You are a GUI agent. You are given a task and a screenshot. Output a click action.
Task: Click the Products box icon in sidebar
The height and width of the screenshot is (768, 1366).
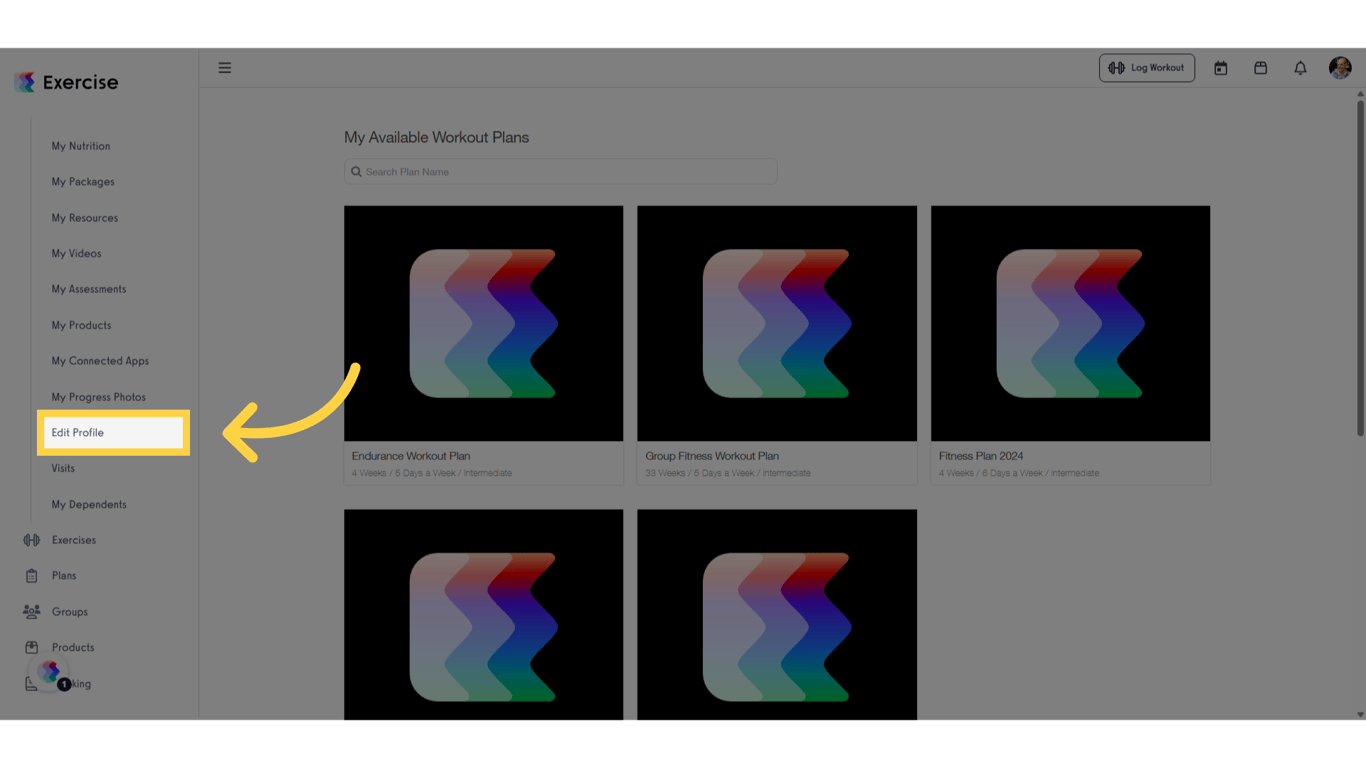[32, 648]
